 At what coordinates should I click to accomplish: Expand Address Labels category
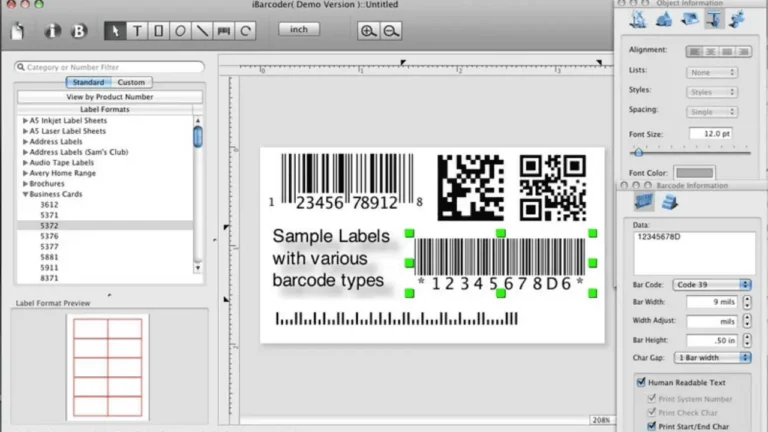[25, 142]
